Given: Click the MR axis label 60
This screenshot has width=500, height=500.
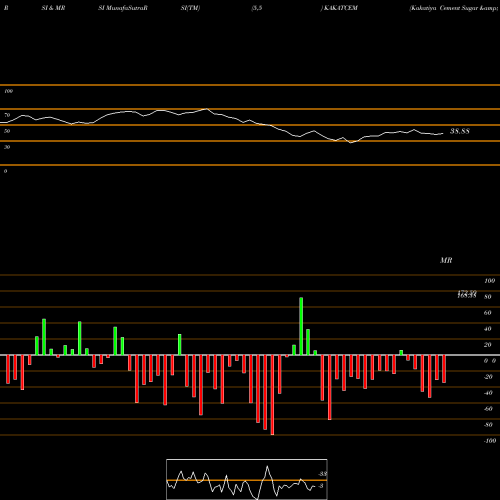Looking at the screenshot, I should coord(488,313).
